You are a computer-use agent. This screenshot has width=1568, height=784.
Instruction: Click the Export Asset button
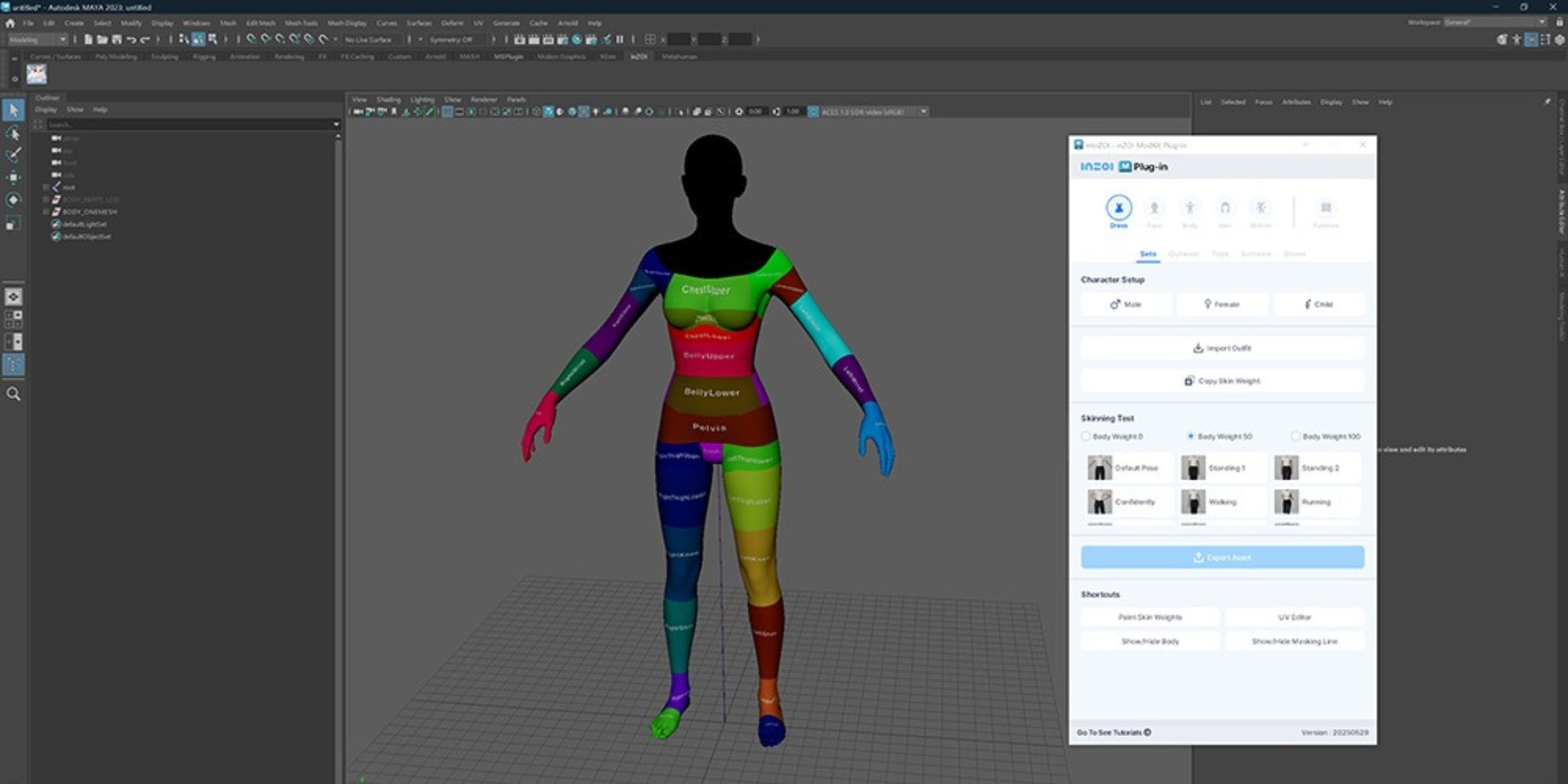[1222, 557]
